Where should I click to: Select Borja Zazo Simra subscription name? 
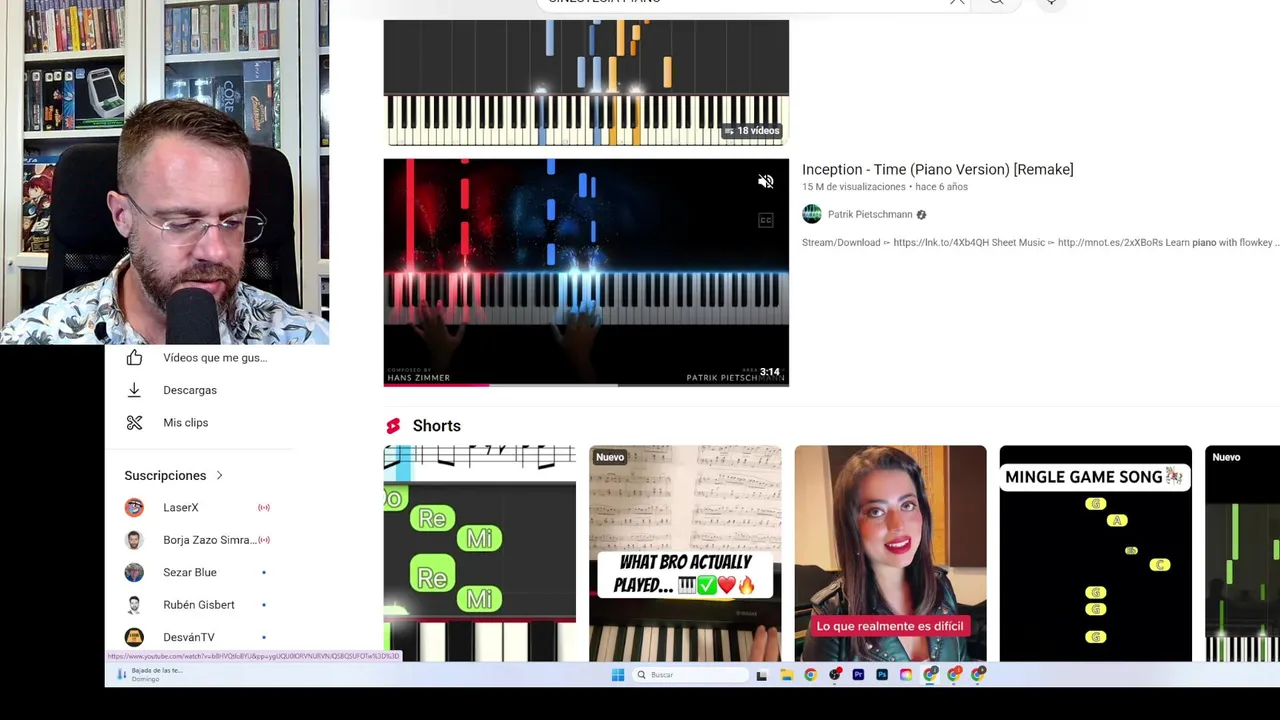pos(210,540)
